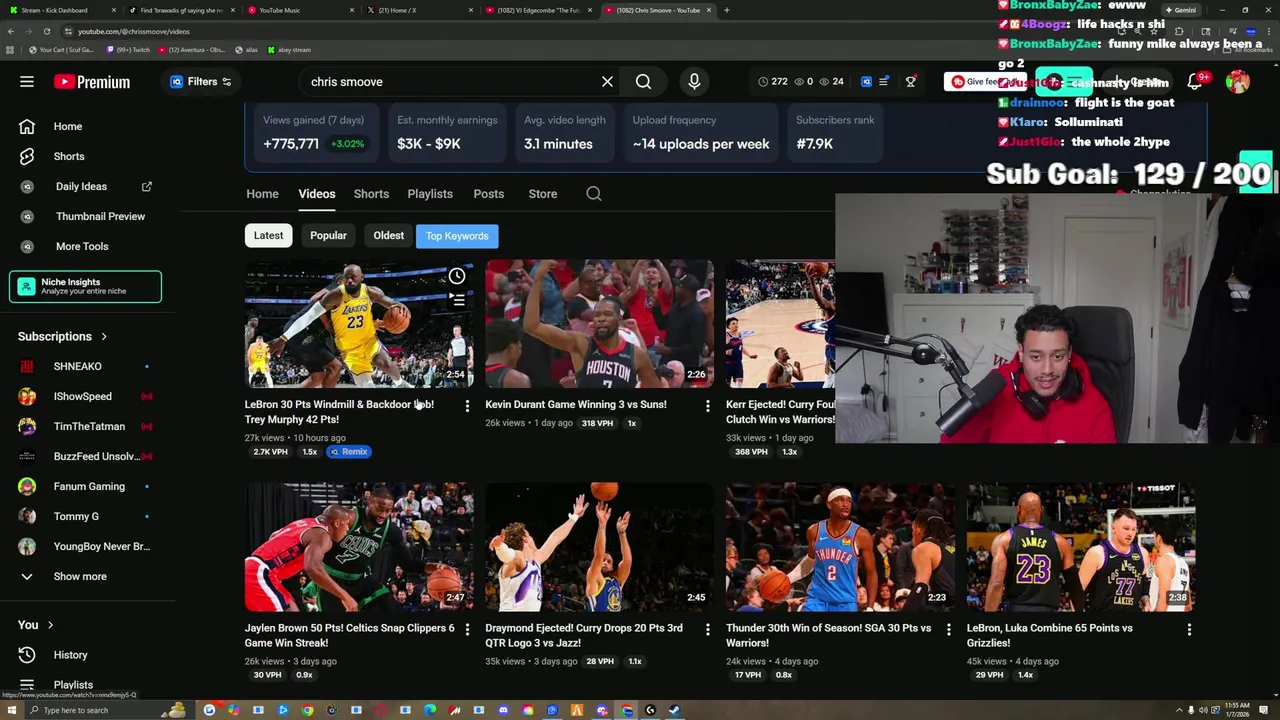This screenshot has height=720, width=1280.
Task: Open Kevin Durant Game Winning 3 thumbnail
Action: [x=599, y=324]
